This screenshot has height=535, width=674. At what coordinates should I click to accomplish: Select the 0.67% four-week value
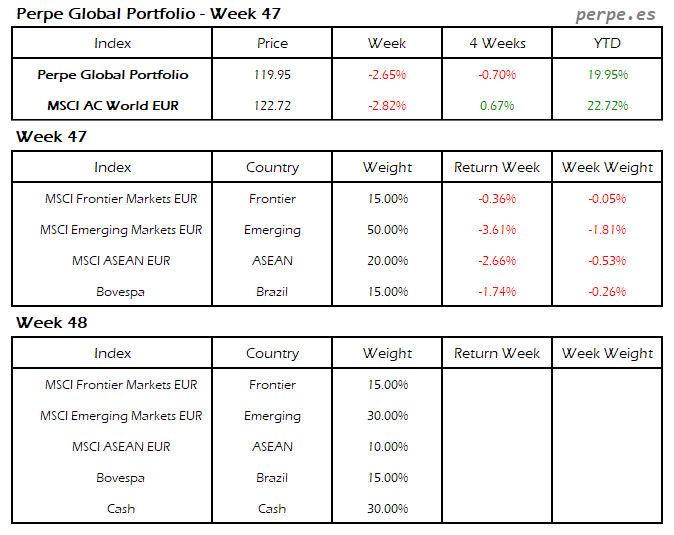497,105
